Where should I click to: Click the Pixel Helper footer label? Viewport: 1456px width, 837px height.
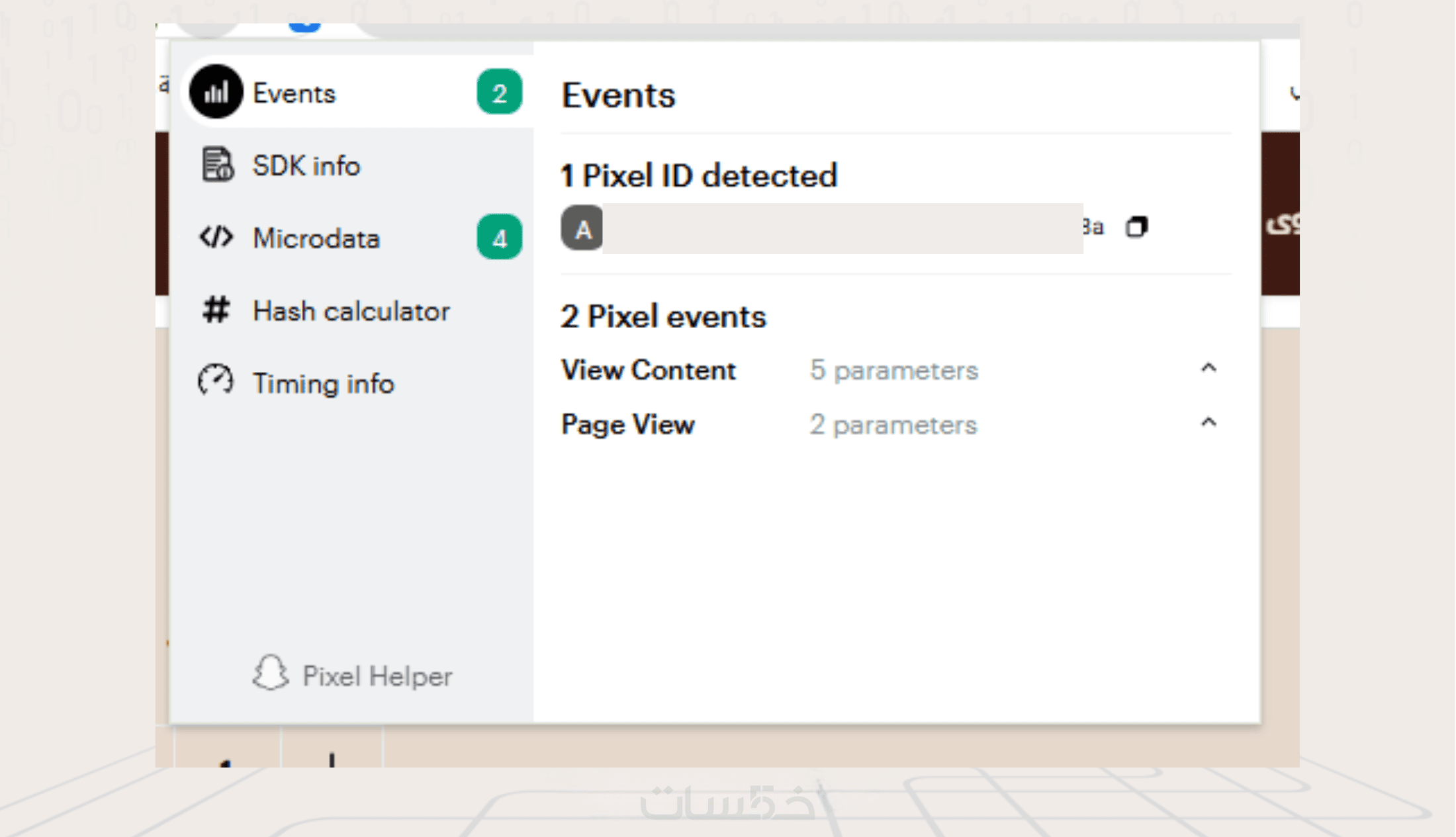click(x=377, y=676)
